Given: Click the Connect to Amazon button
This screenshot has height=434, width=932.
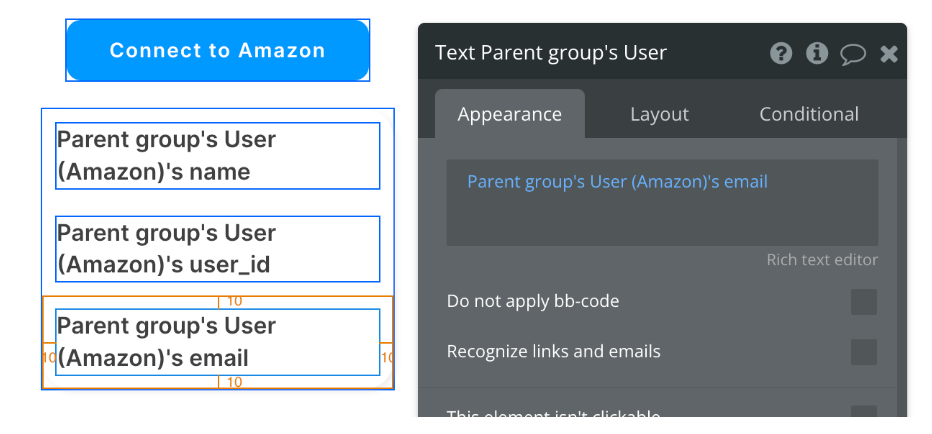Looking at the screenshot, I should click(x=218, y=50).
